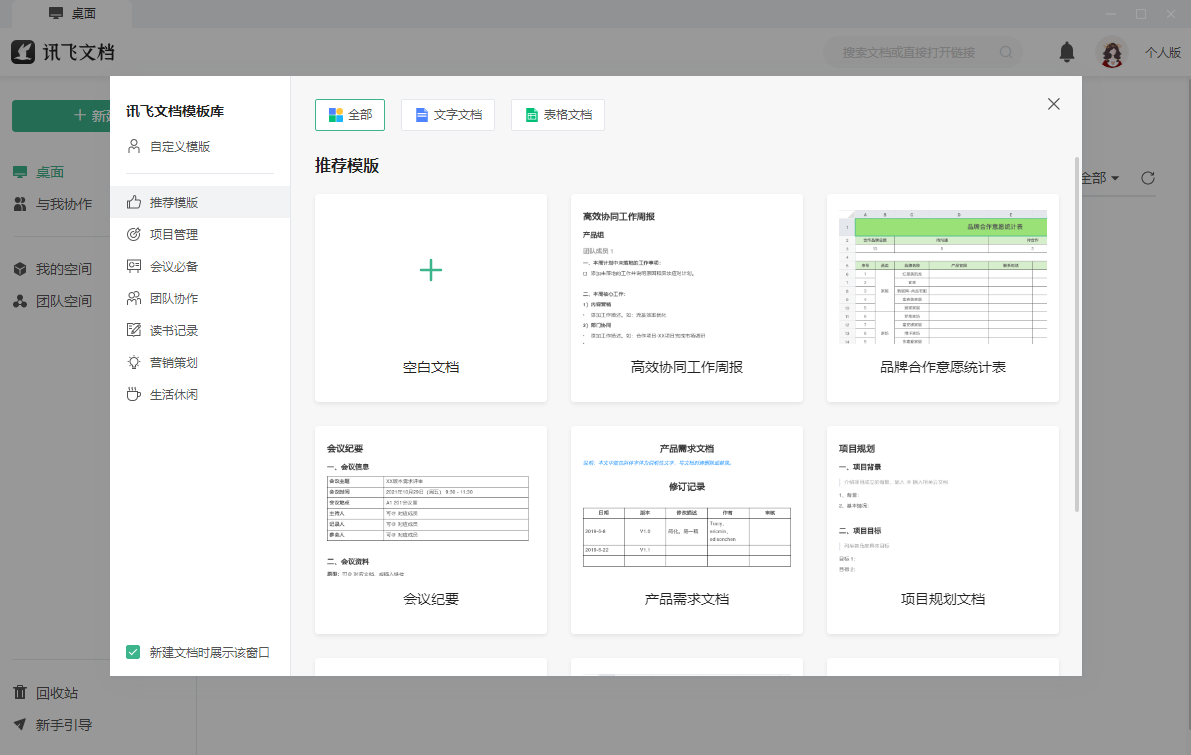Click 新手引导 text in main sidebar

[64, 725]
